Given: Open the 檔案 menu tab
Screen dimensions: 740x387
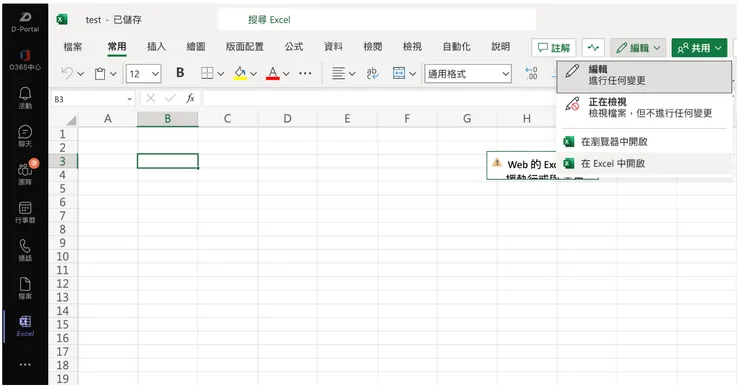Looking at the screenshot, I should point(73,47).
